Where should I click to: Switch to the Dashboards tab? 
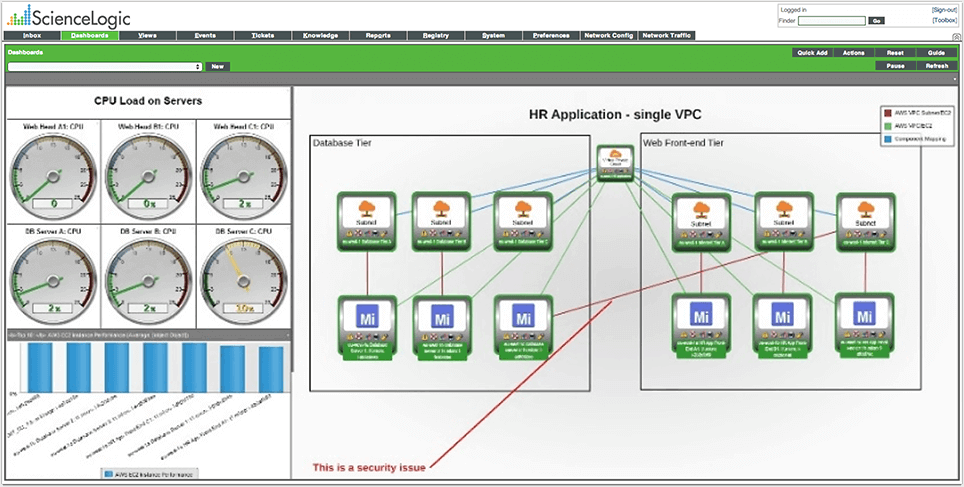(x=90, y=36)
